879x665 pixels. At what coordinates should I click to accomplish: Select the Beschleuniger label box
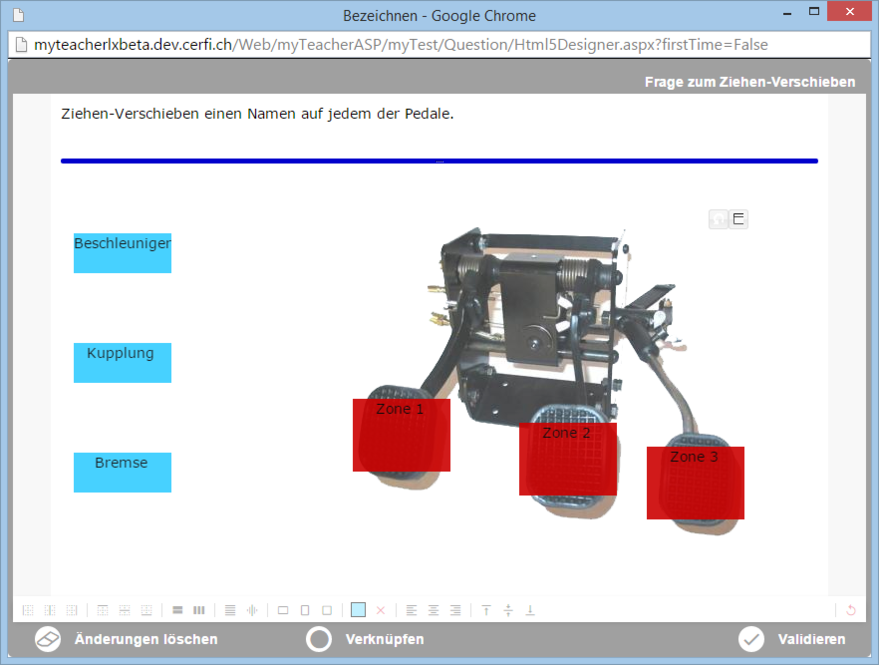click(x=122, y=253)
